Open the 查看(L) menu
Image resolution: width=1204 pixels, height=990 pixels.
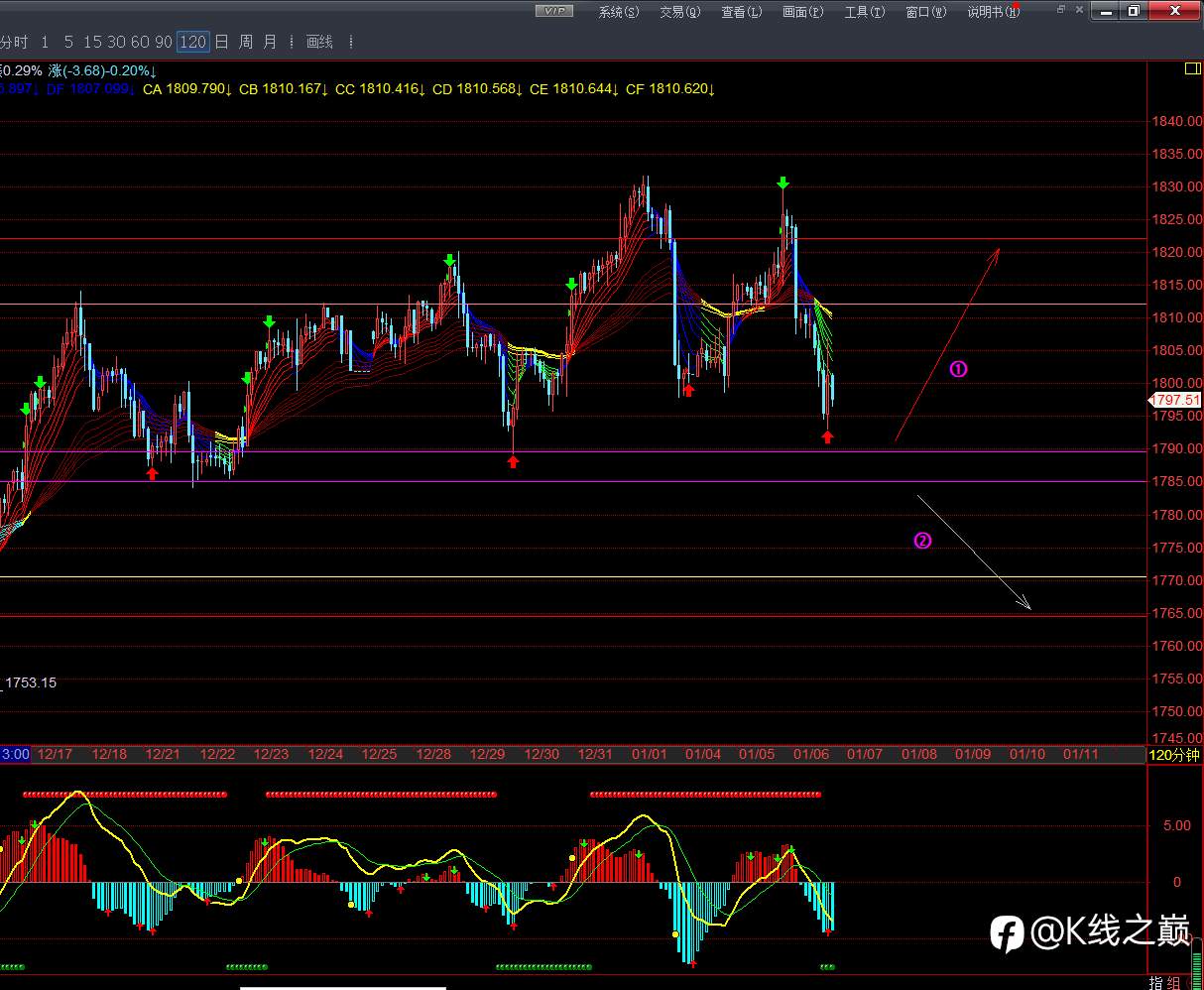tap(742, 12)
